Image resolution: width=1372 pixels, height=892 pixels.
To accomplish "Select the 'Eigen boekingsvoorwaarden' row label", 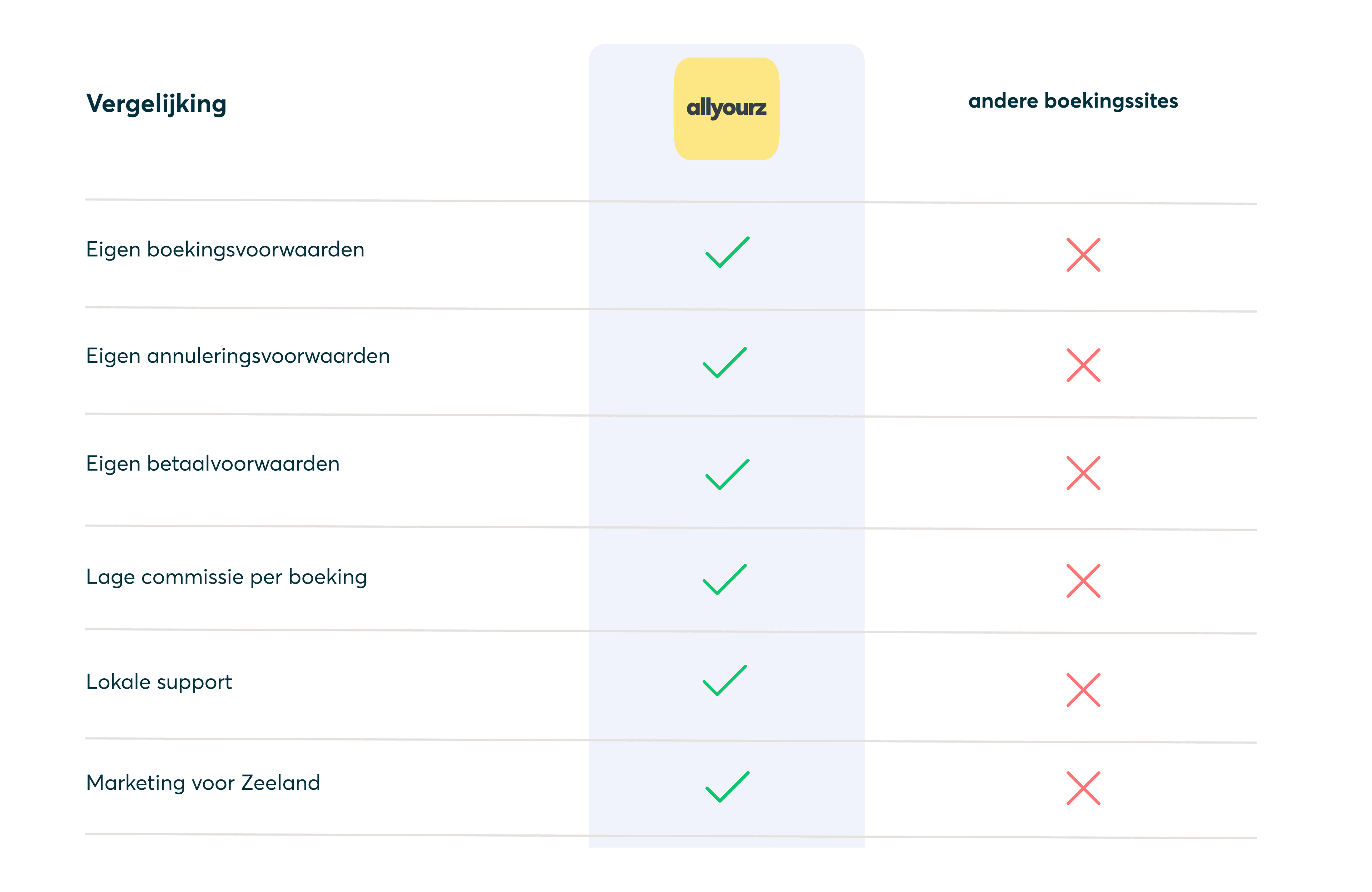I will (x=225, y=250).
